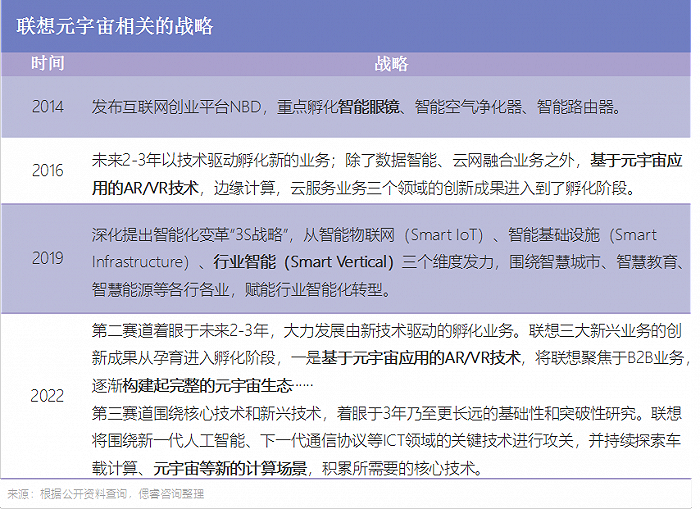Click the source note 来源：根据公开资料查询
Image resolution: width=700 pixels, height=509 pixels.
(x=106, y=494)
